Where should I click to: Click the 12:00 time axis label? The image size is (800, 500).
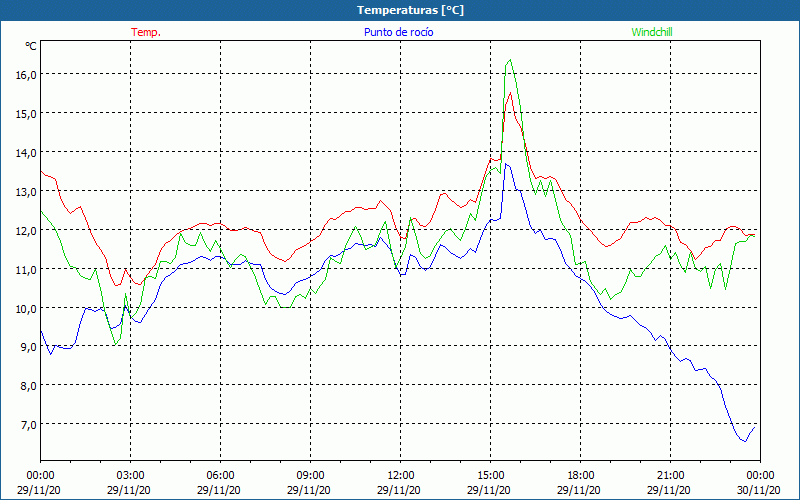tap(401, 476)
